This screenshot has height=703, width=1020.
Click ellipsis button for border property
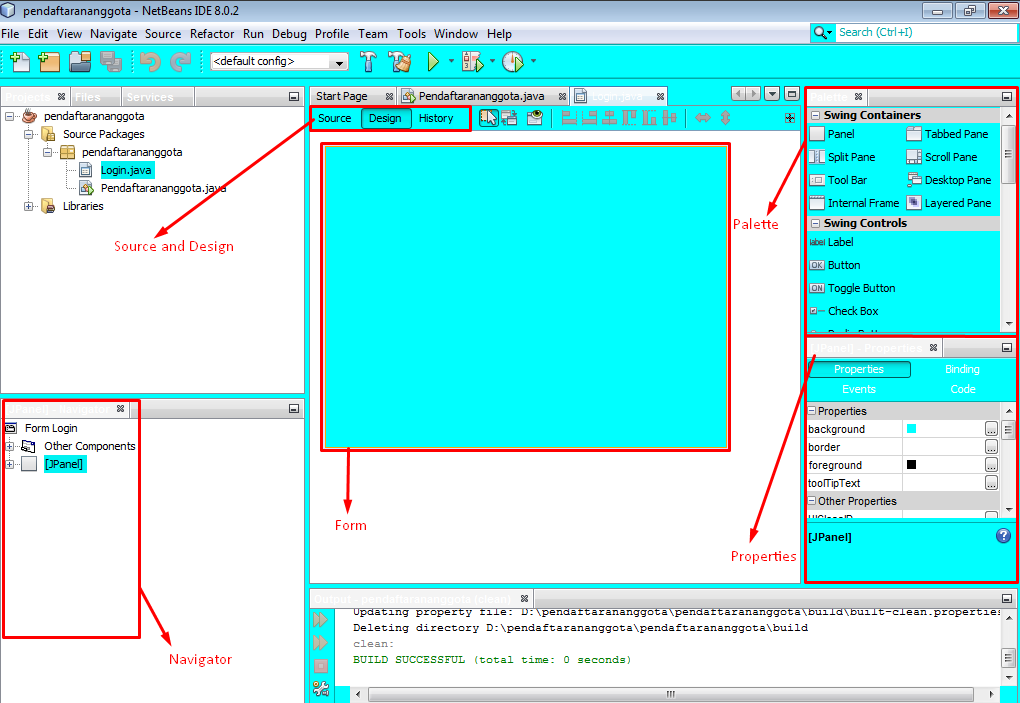pos(991,447)
